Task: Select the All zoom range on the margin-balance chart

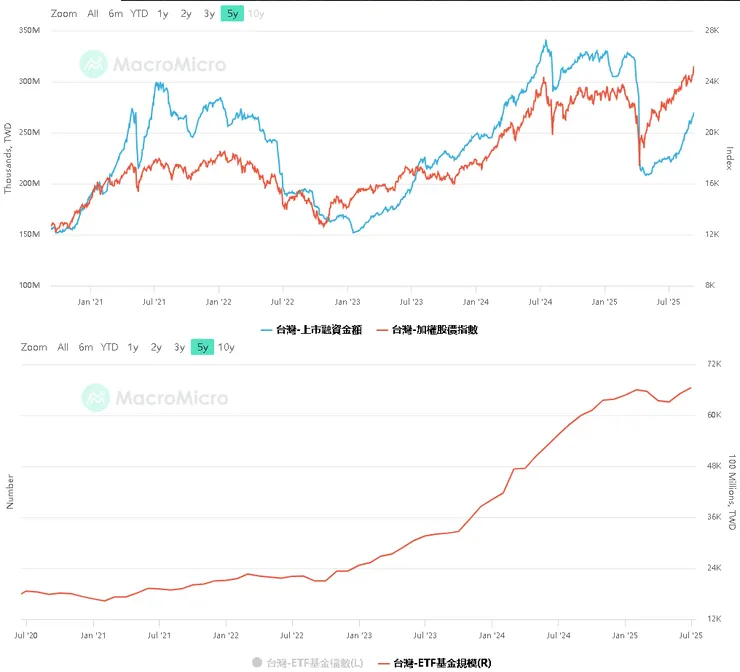Action: (x=93, y=14)
